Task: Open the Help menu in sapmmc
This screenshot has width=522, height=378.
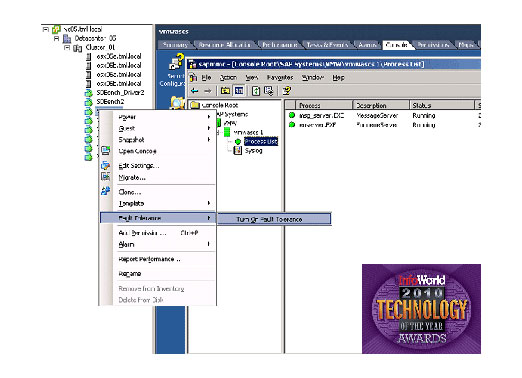Action: click(x=338, y=78)
